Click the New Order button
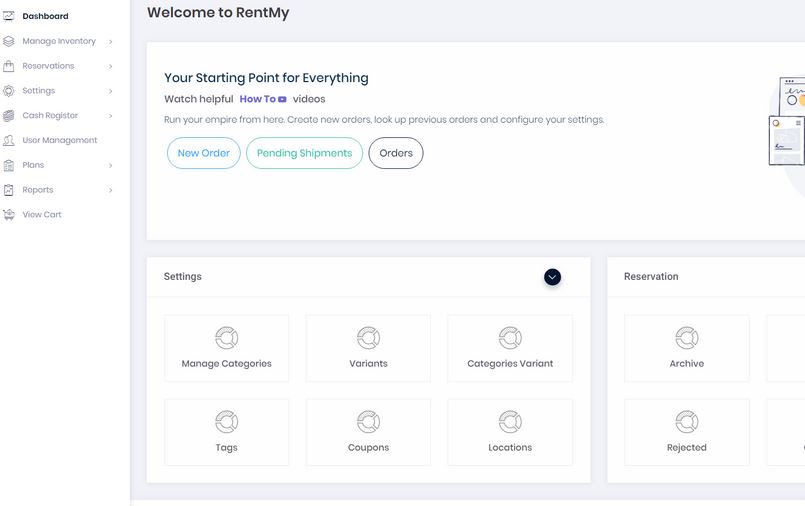 203,153
